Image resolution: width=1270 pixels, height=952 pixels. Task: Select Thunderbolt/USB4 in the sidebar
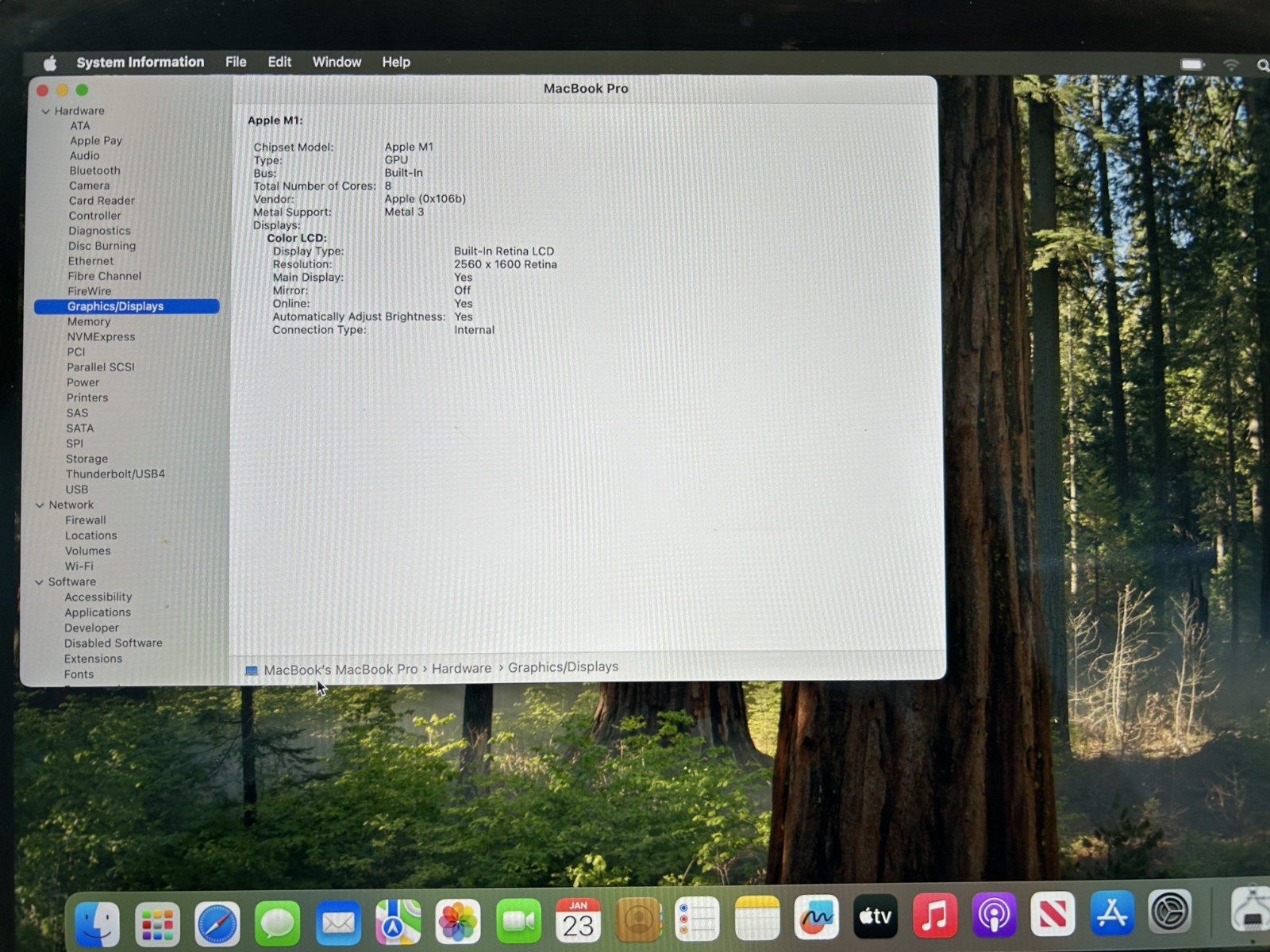tap(115, 474)
